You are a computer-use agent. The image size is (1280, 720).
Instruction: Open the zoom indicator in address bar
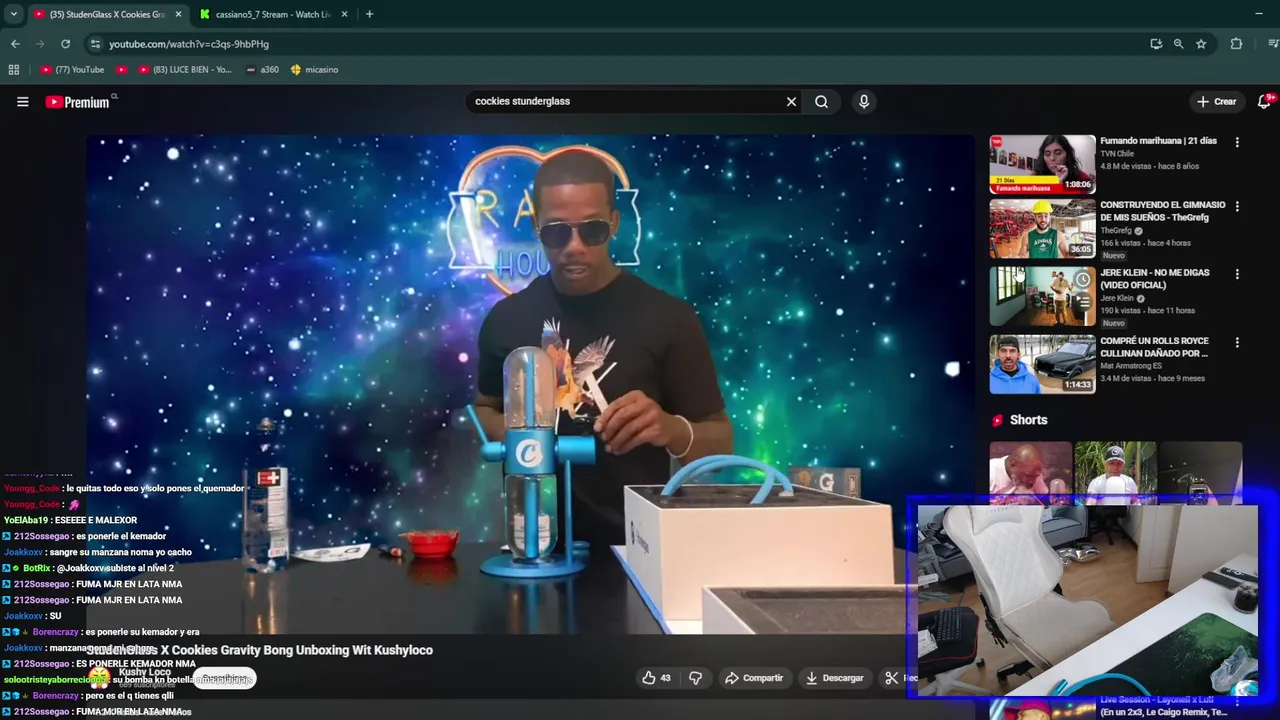[1178, 44]
